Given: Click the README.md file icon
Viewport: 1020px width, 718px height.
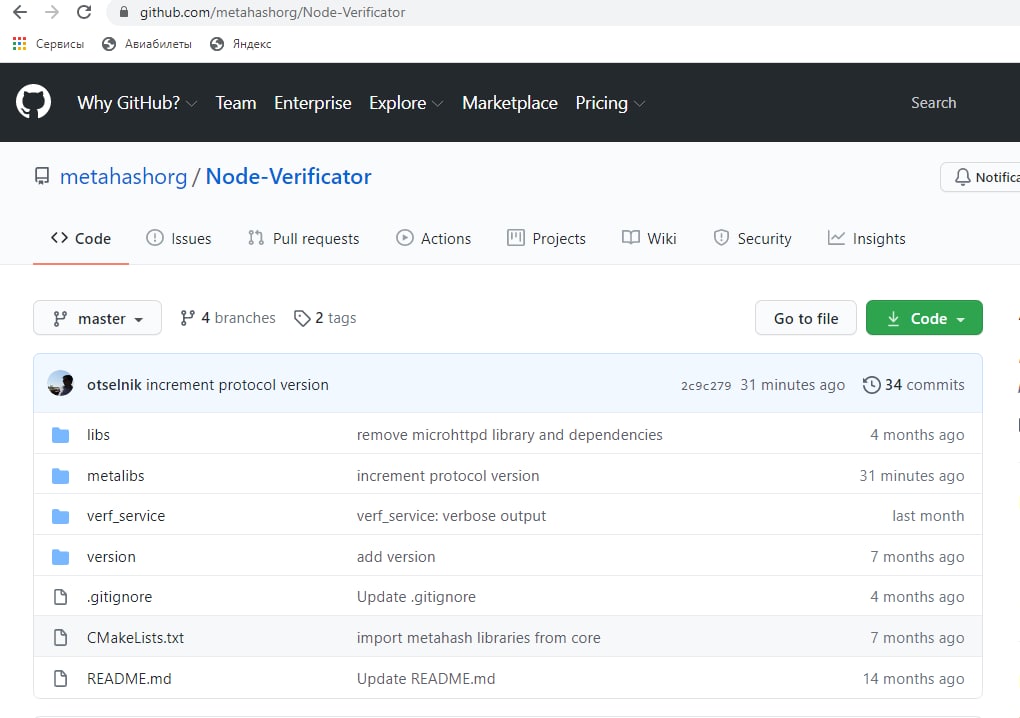Looking at the screenshot, I should [60, 678].
